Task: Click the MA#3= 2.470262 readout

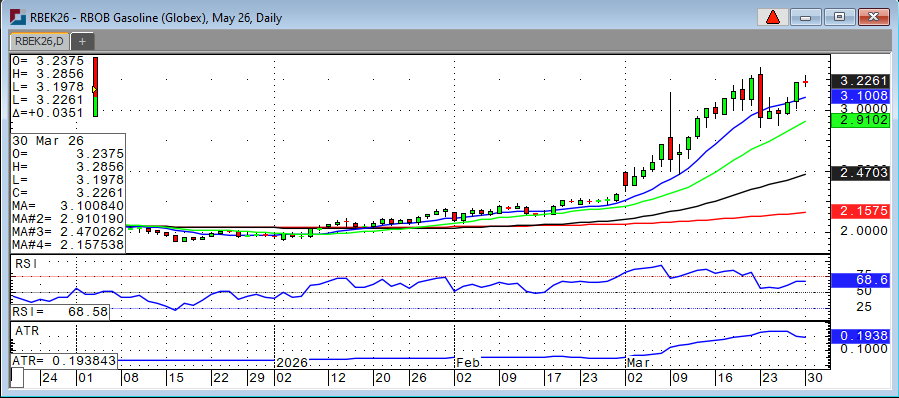Action: (68, 232)
